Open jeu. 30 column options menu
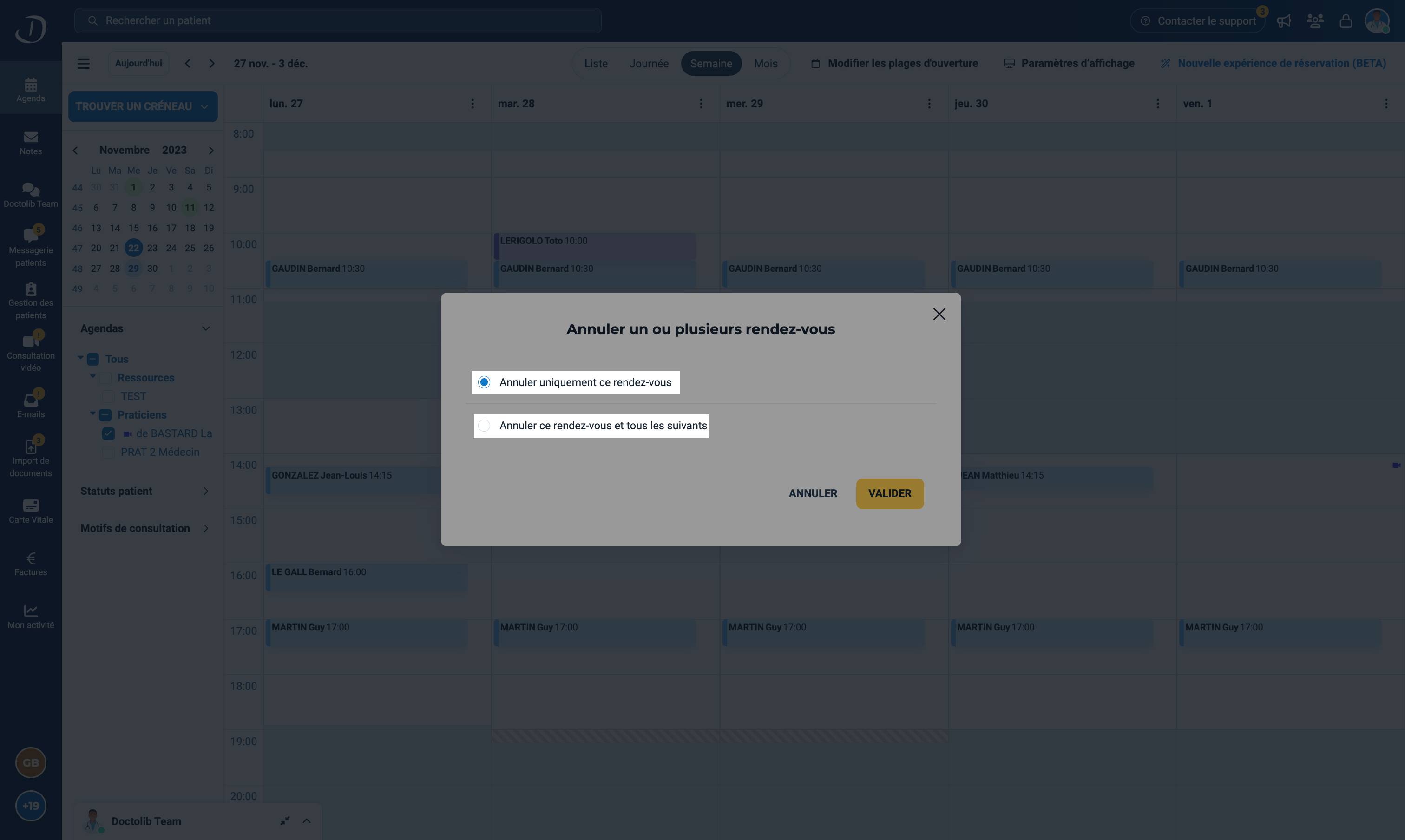Screen dimensions: 1405x840 click(x=1158, y=104)
